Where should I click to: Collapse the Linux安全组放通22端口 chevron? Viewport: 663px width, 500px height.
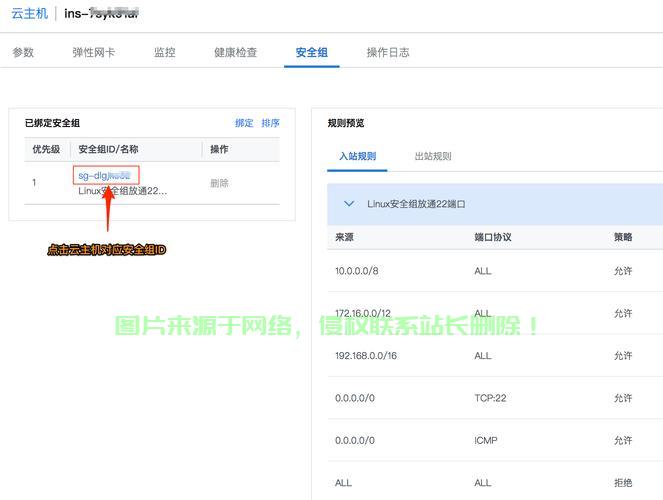pos(349,204)
